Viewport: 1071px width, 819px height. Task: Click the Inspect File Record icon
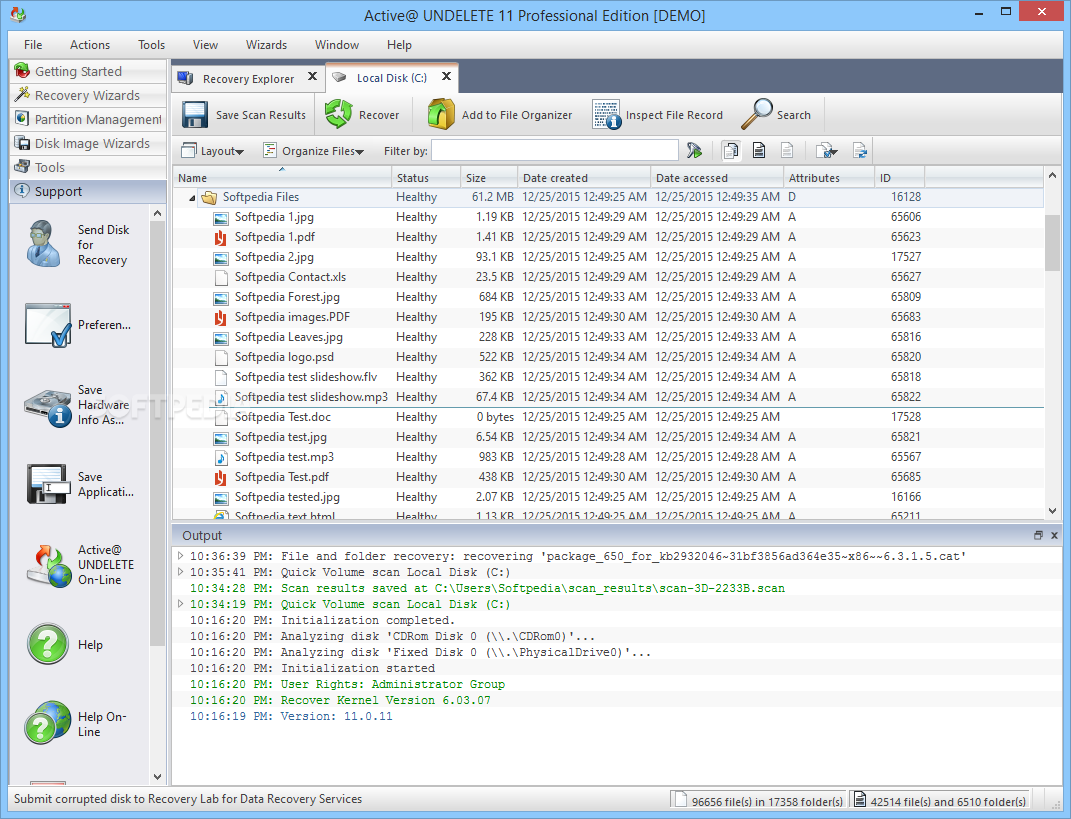[607, 115]
